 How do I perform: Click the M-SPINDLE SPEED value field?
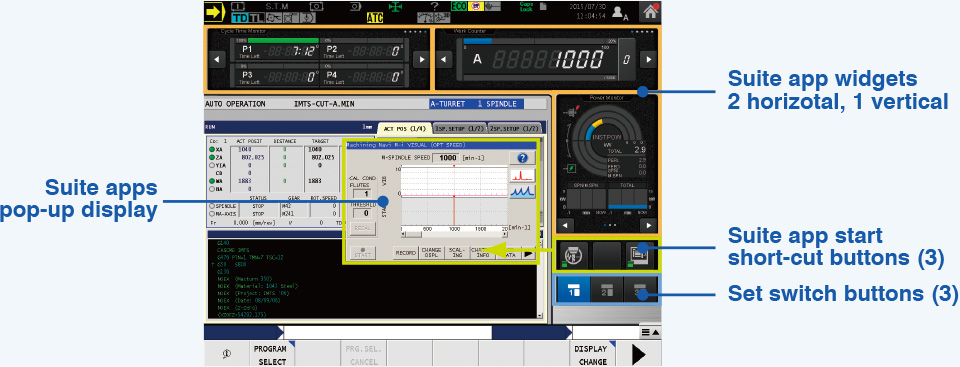446,158
